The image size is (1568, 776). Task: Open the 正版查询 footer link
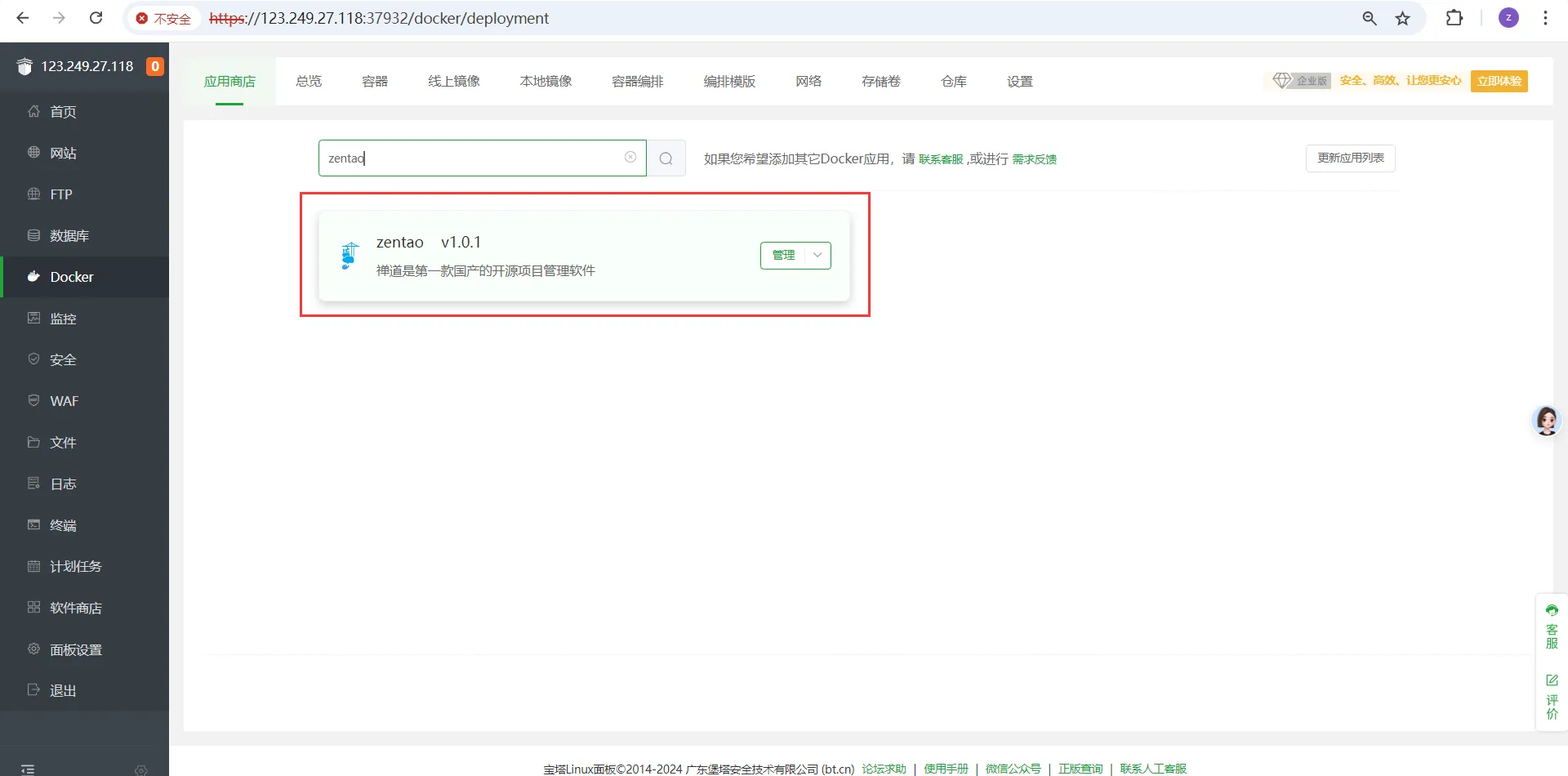pyautogui.click(x=1080, y=769)
